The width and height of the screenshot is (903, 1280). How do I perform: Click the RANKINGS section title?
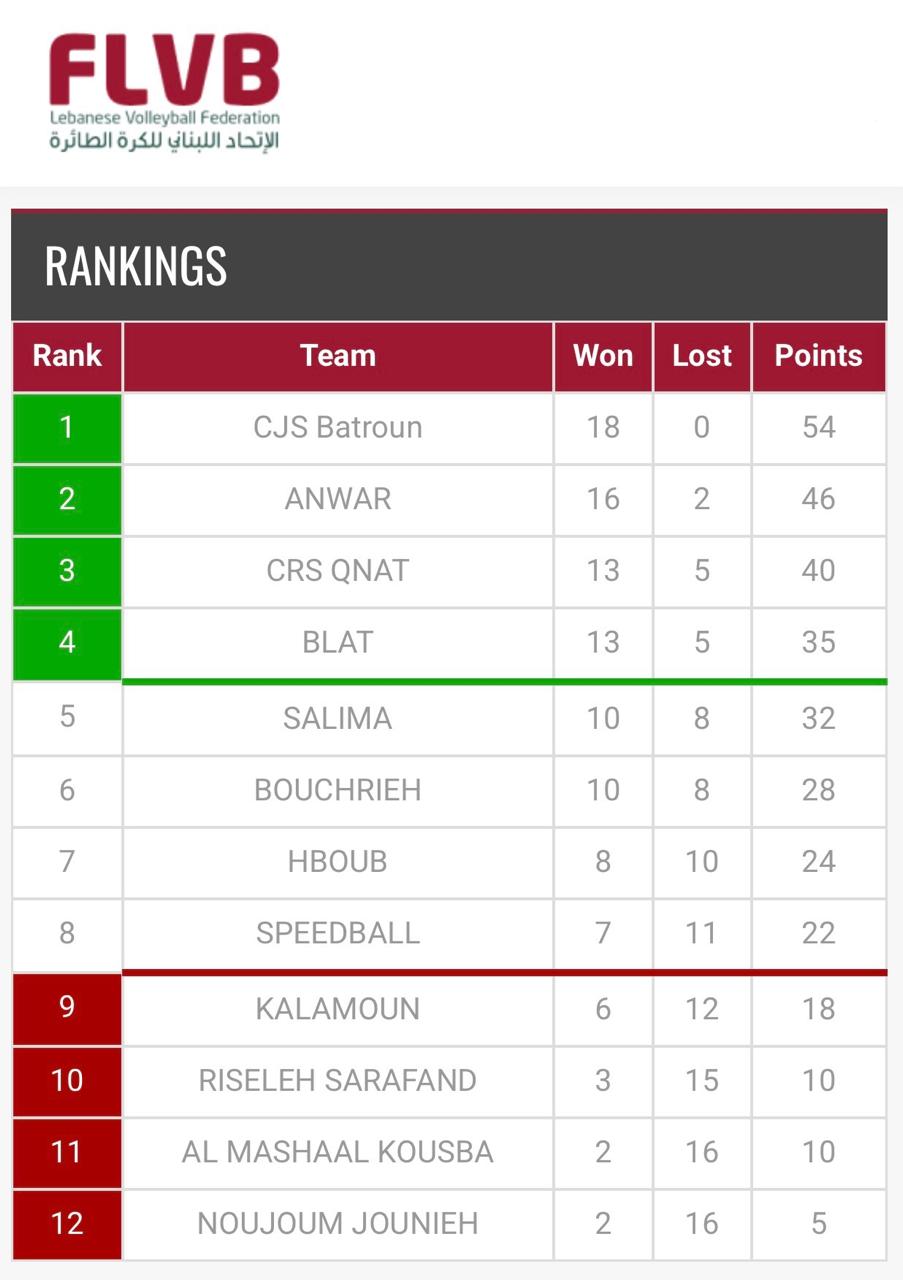[136, 266]
